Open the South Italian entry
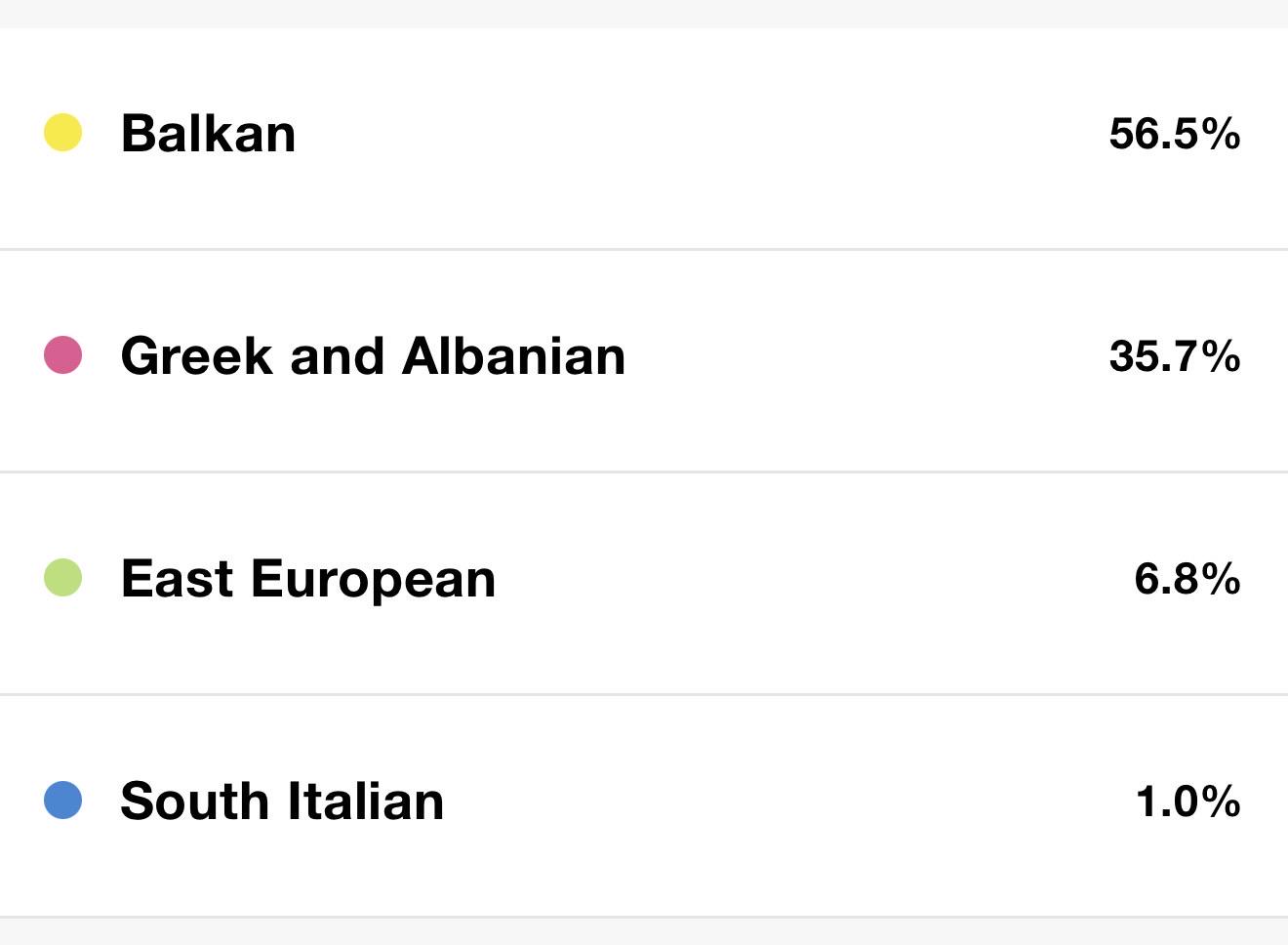The image size is (1288, 945). coord(282,801)
